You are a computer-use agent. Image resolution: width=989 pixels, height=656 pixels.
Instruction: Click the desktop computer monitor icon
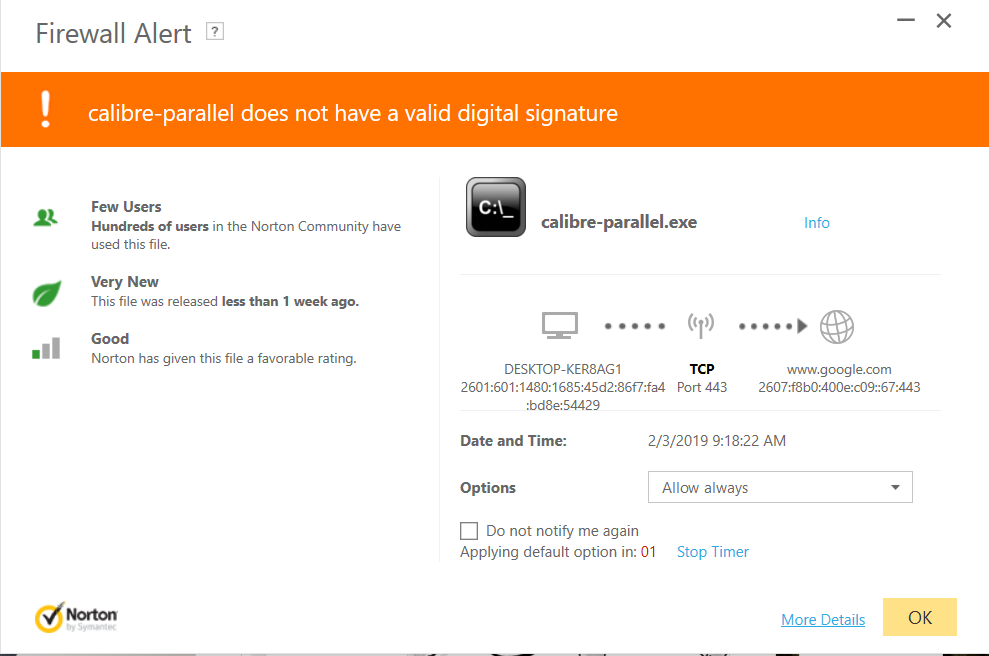tap(559, 325)
